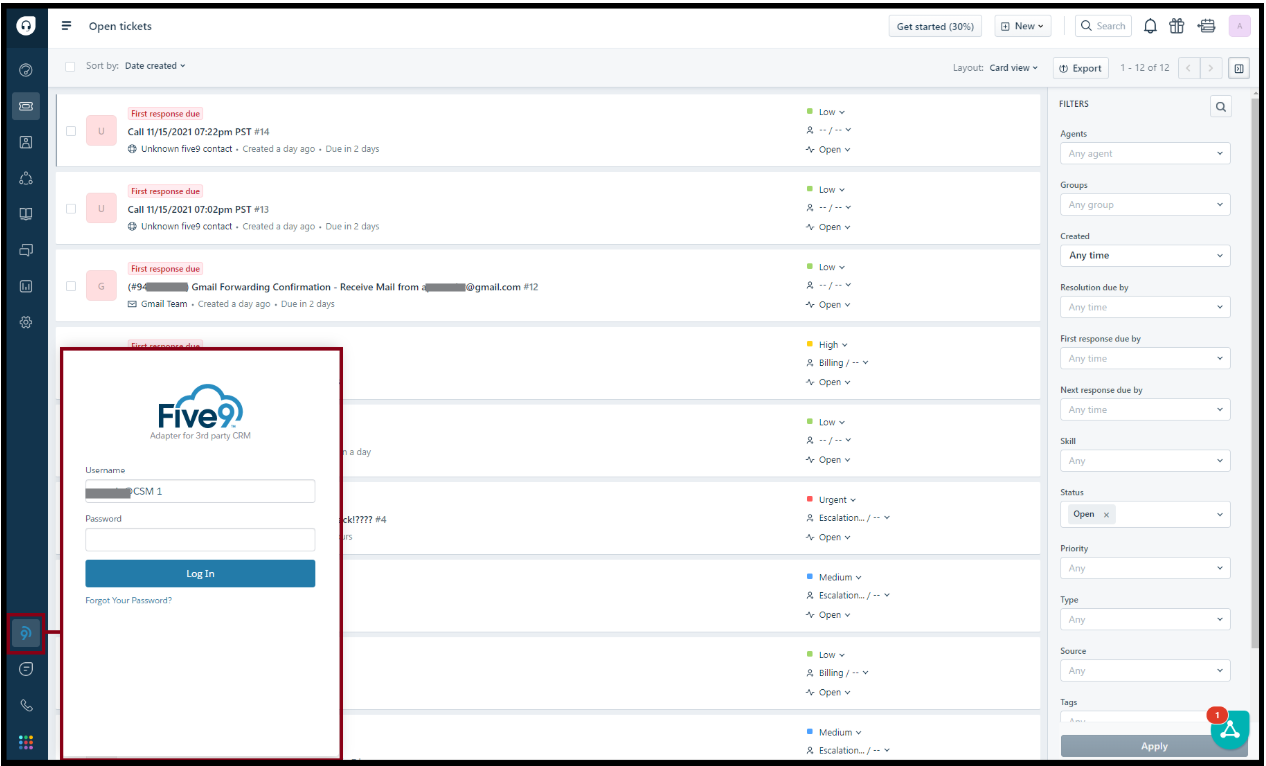Open the gift box icon
The height and width of the screenshot is (766, 1266).
[x=1177, y=26]
